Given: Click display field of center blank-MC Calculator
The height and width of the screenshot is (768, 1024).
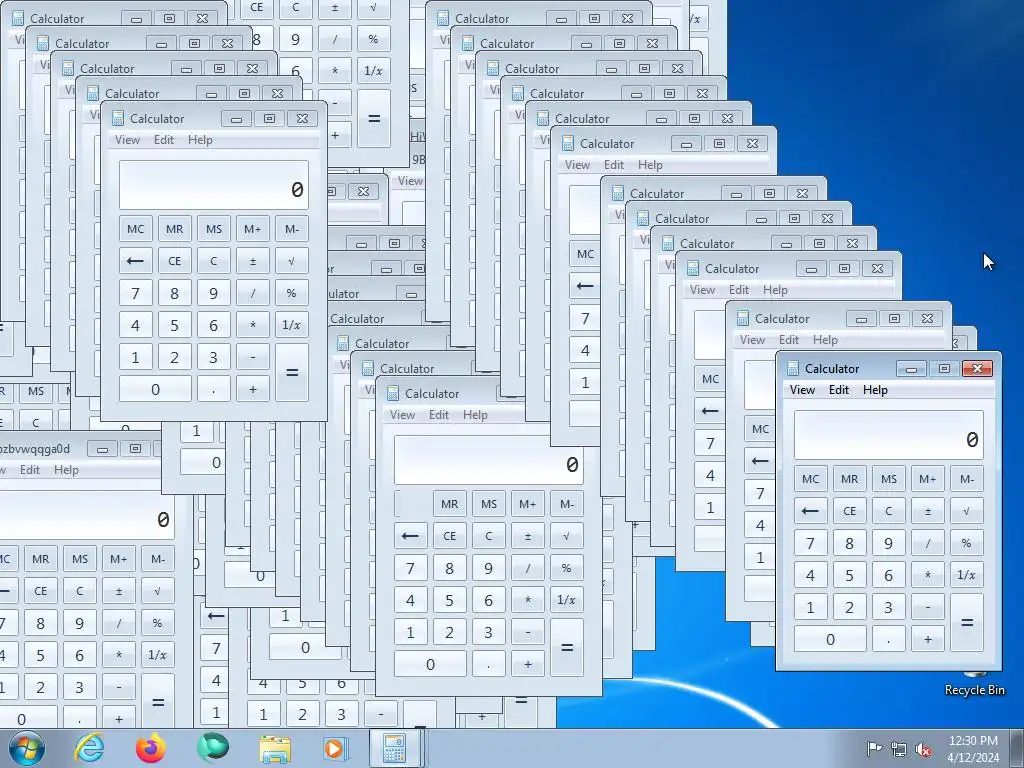Looking at the screenshot, I should pyautogui.click(x=488, y=460).
